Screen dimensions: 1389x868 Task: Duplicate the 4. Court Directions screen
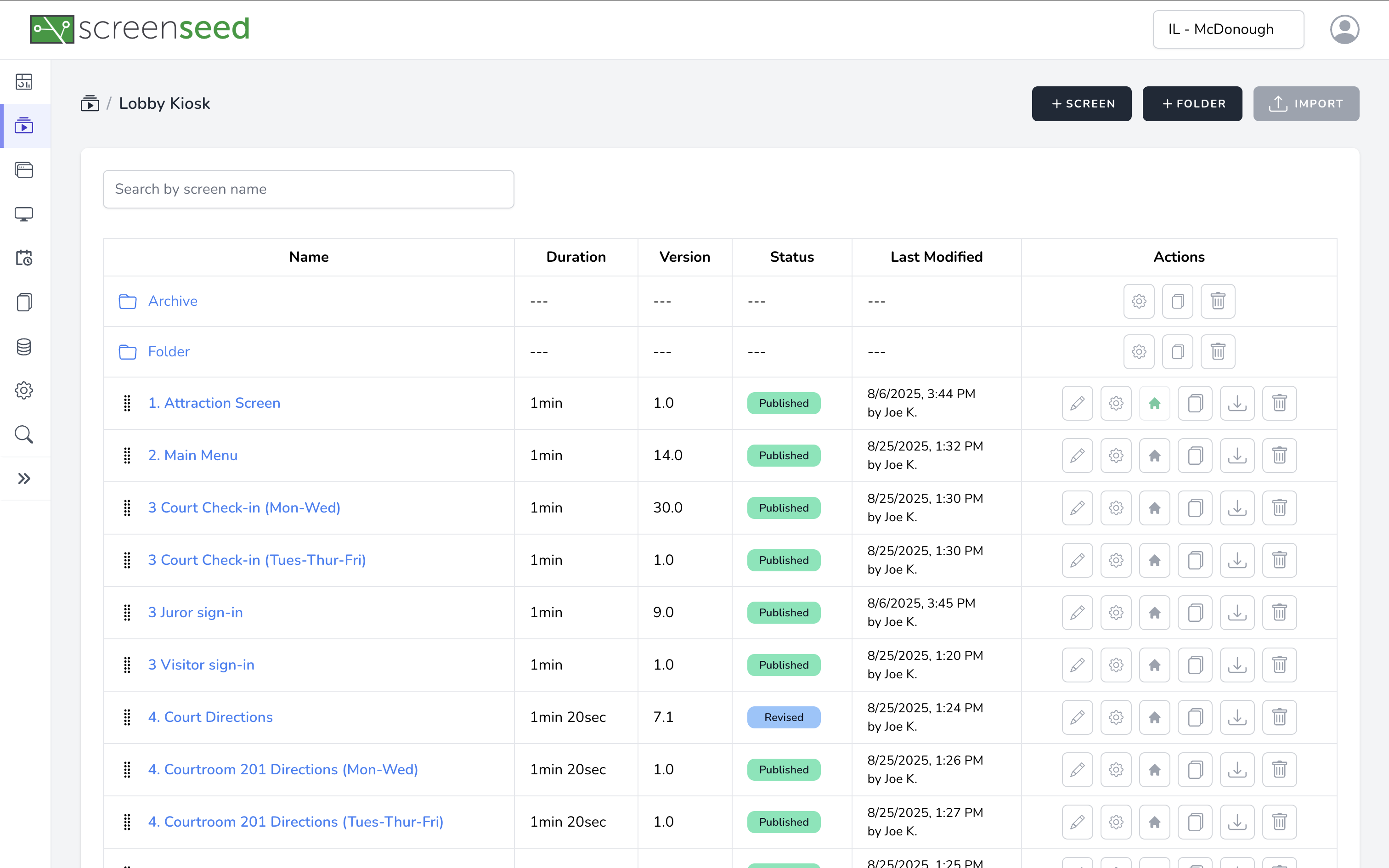1195,717
